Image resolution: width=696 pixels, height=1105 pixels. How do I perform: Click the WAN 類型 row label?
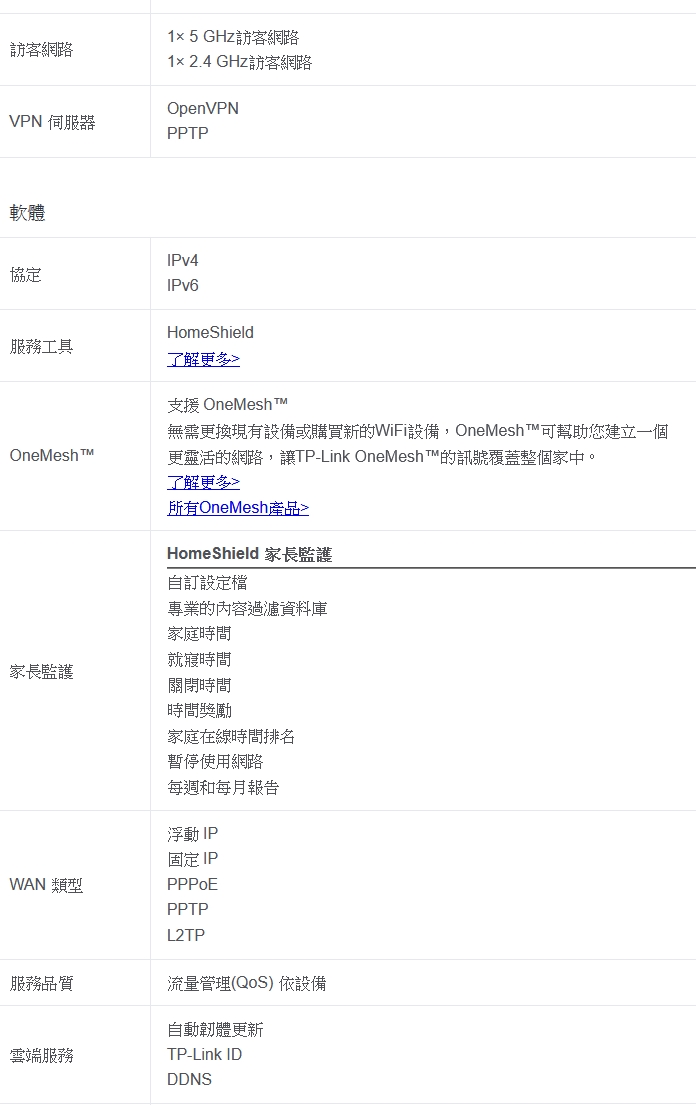pos(46,885)
